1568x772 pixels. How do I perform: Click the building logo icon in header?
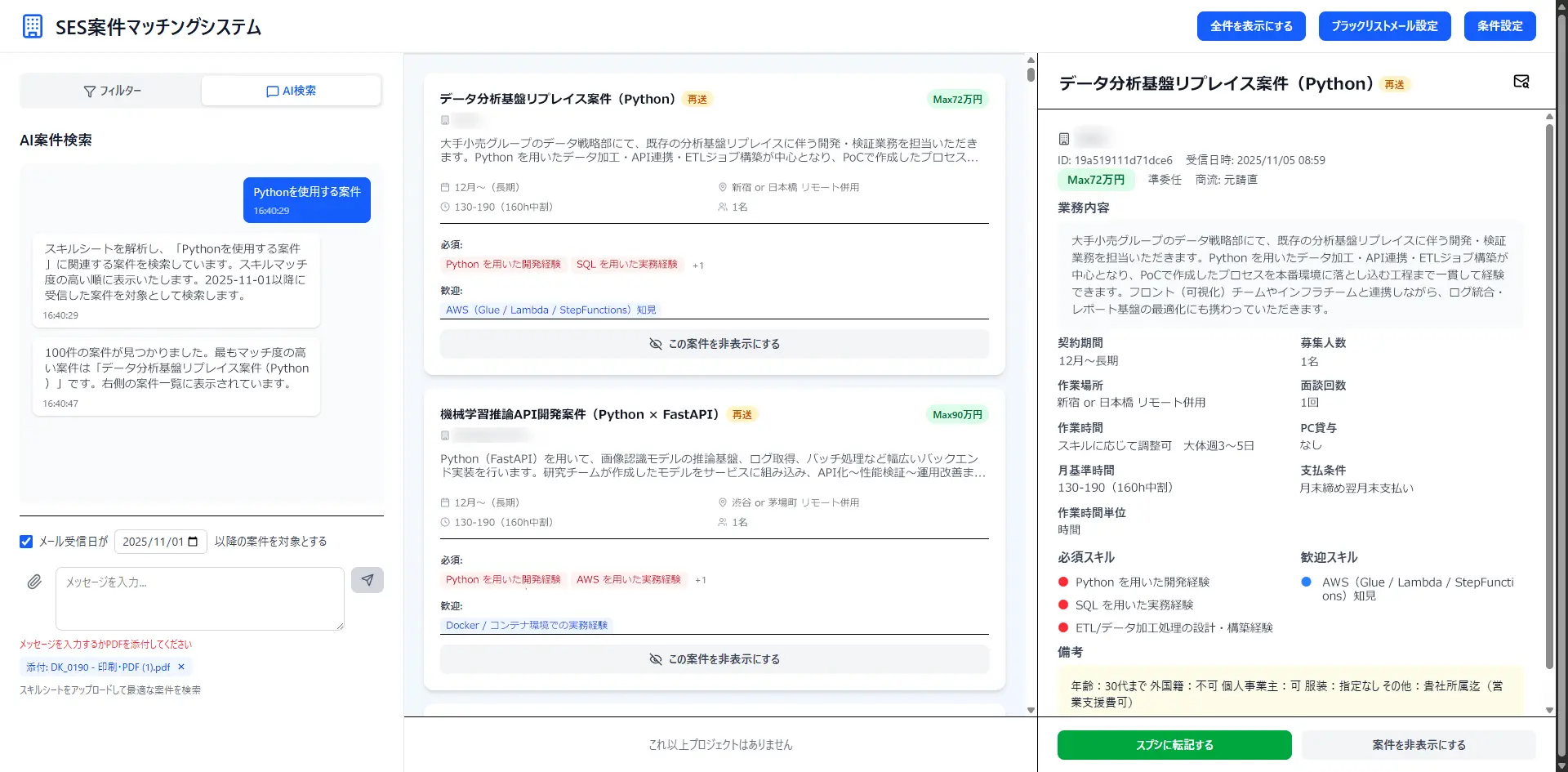33,26
